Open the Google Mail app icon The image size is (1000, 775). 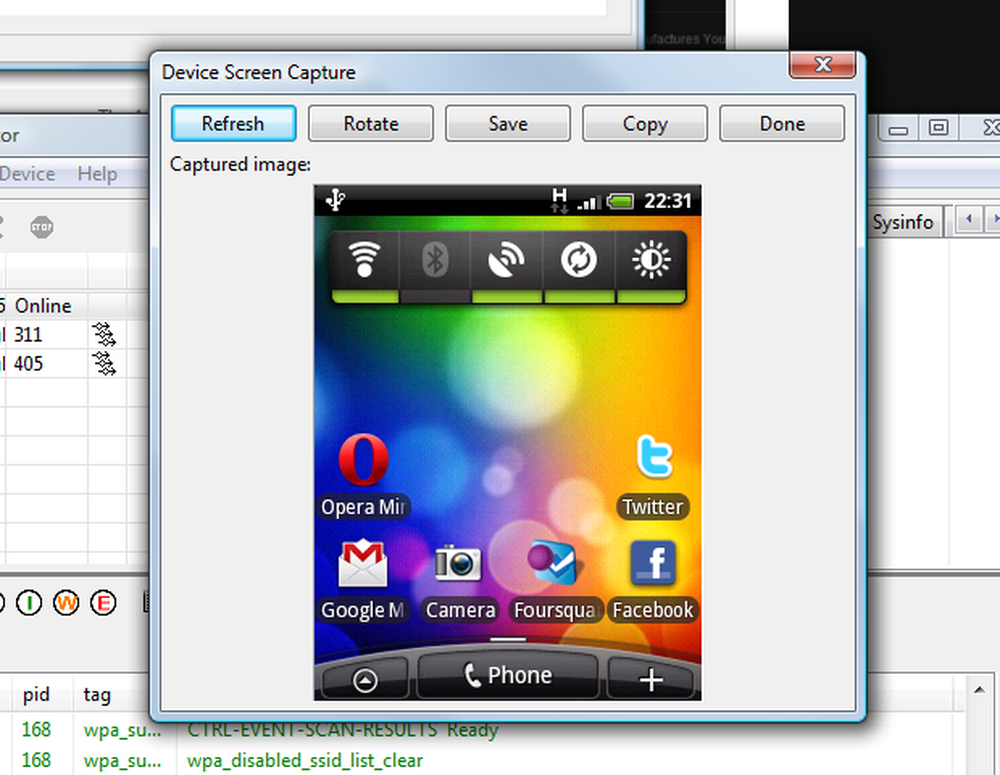364,580
